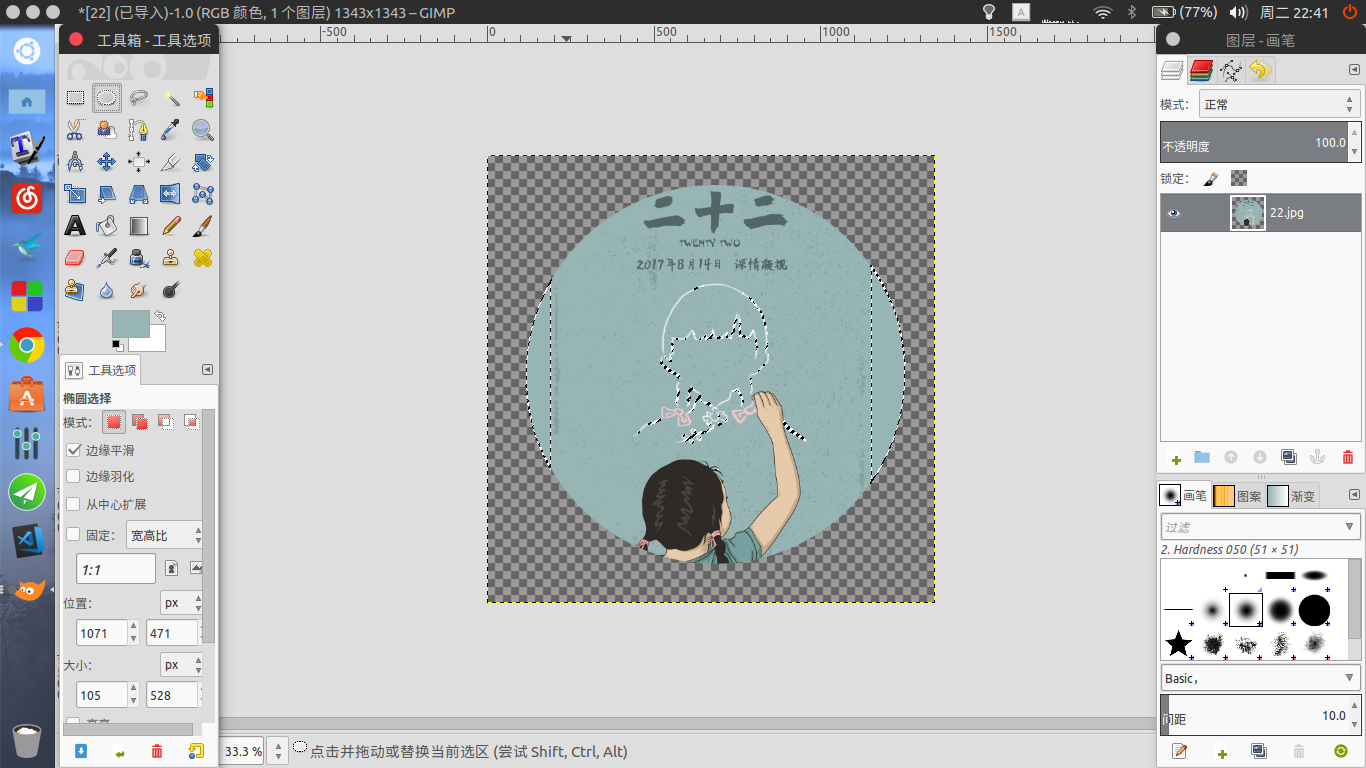The height and width of the screenshot is (768, 1366).
Task: Choose the Text tool
Action: (x=75, y=226)
